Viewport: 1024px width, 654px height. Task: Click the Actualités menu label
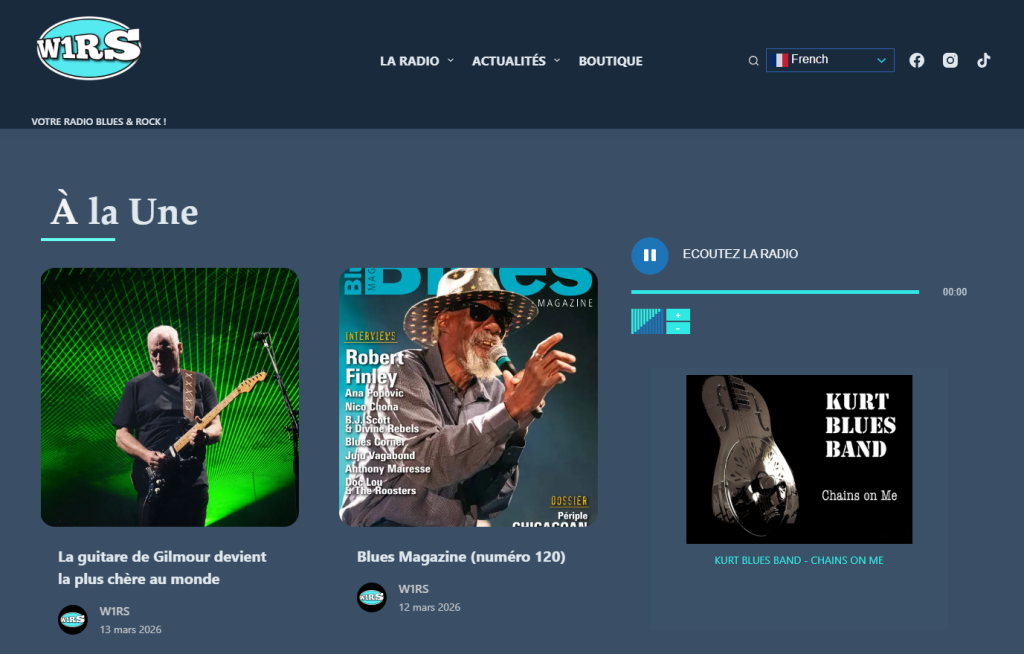(508, 61)
